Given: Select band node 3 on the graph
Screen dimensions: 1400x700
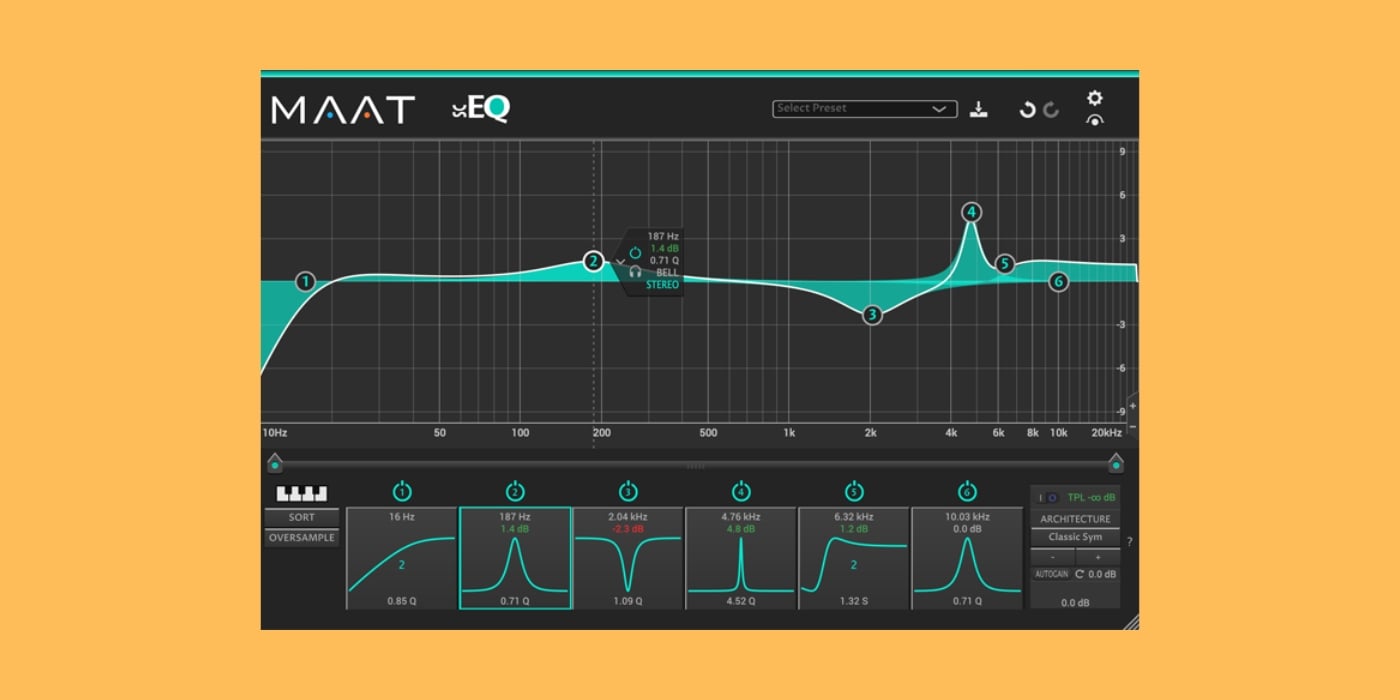Looking at the screenshot, I should 872,315.
